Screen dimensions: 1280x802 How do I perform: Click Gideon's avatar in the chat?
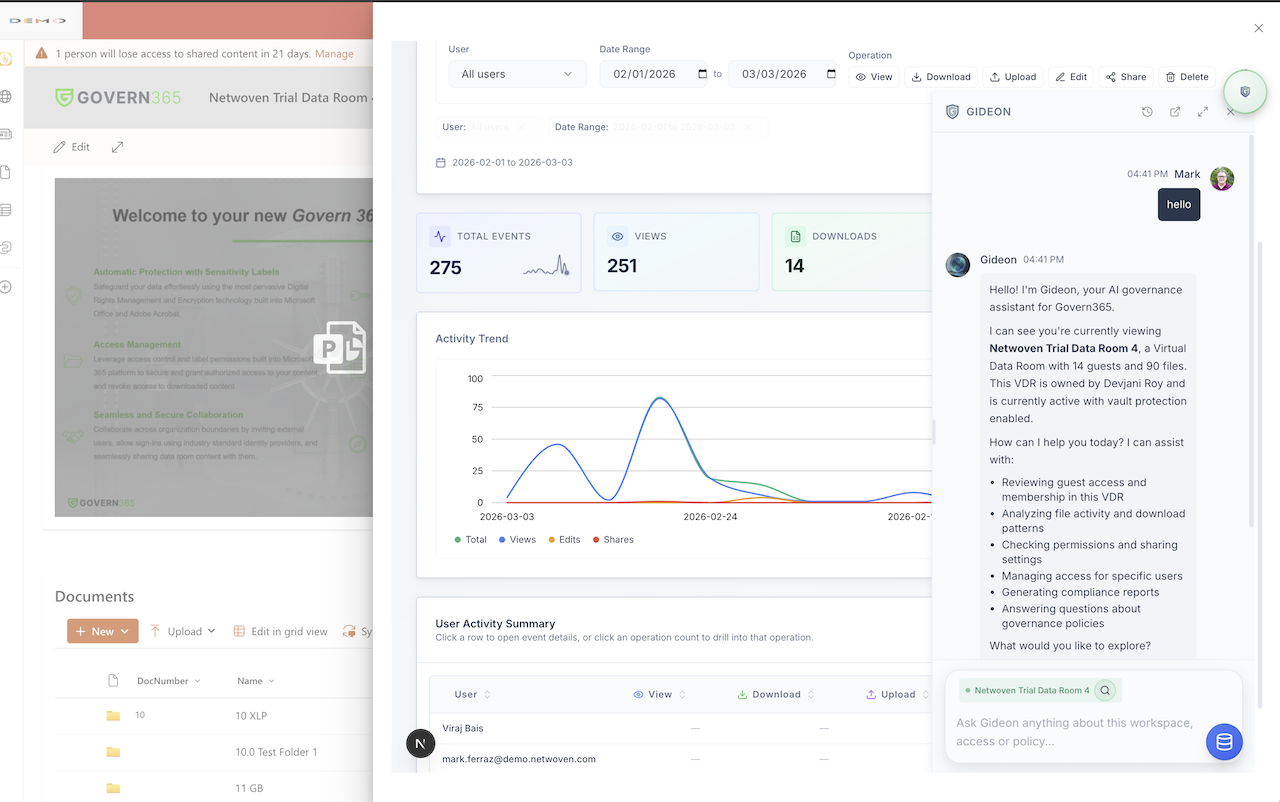[x=958, y=264]
